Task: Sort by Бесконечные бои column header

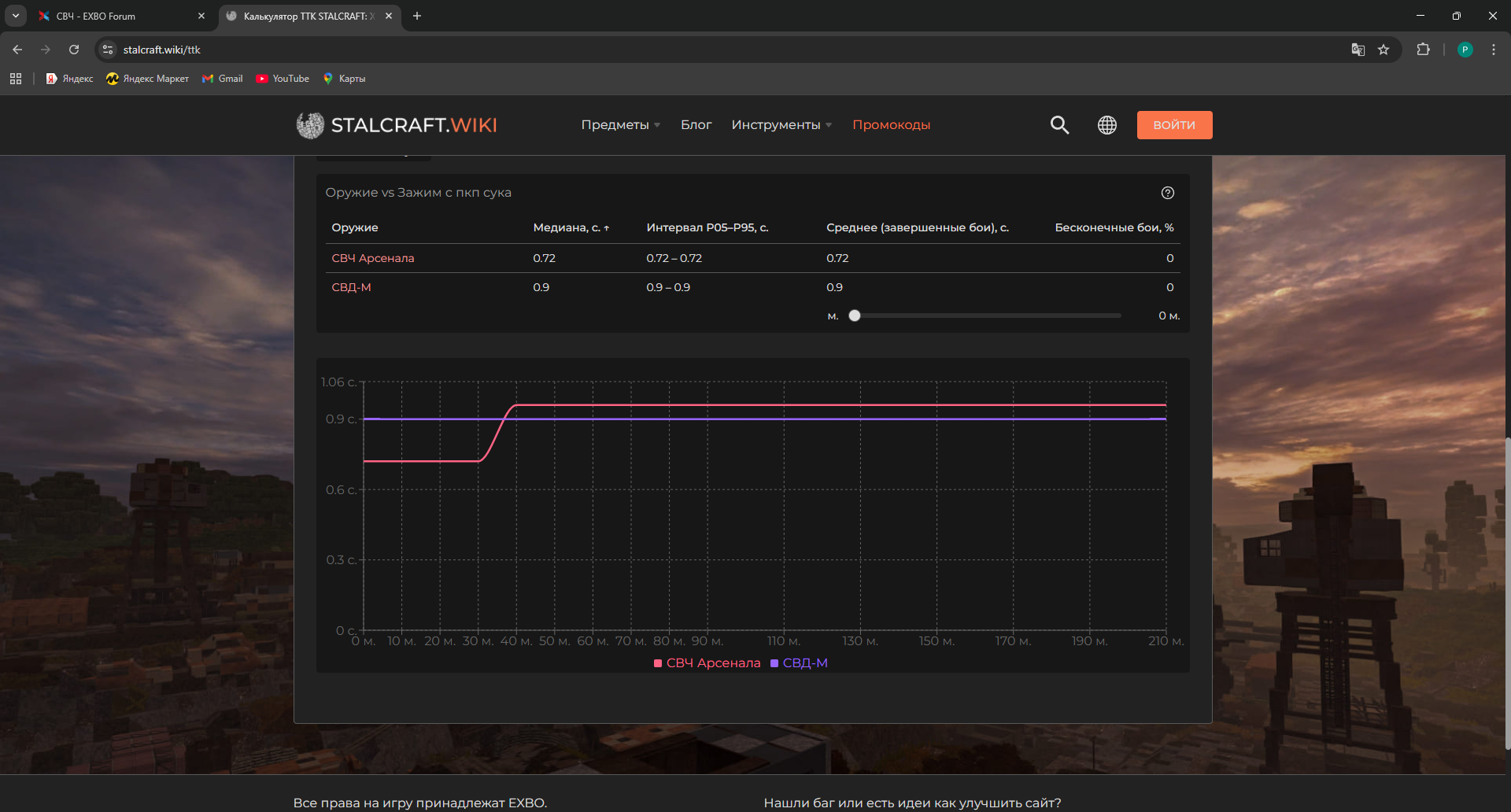Action: [x=1114, y=227]
